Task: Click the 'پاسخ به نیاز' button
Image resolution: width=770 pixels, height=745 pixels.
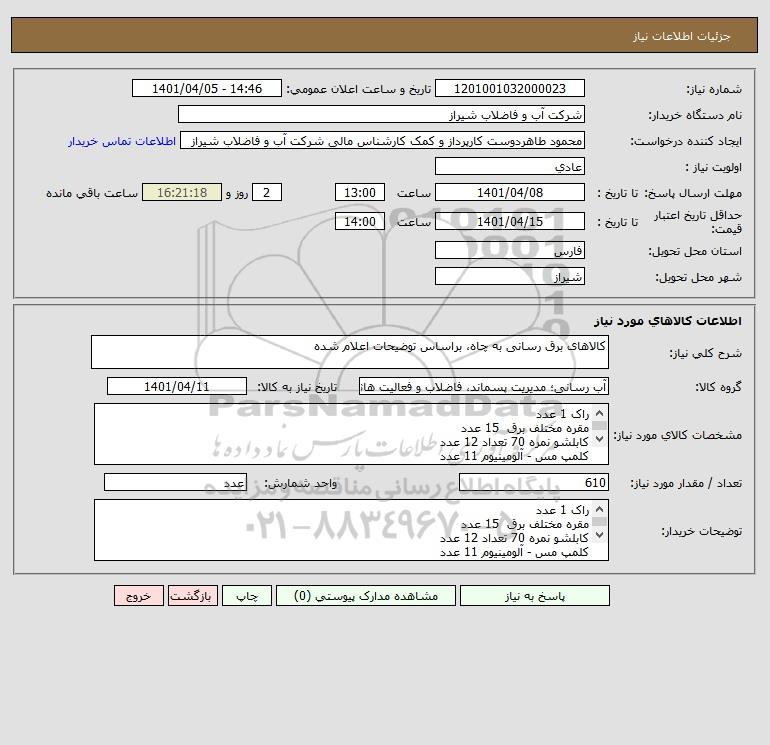Action: click(535, 596)
